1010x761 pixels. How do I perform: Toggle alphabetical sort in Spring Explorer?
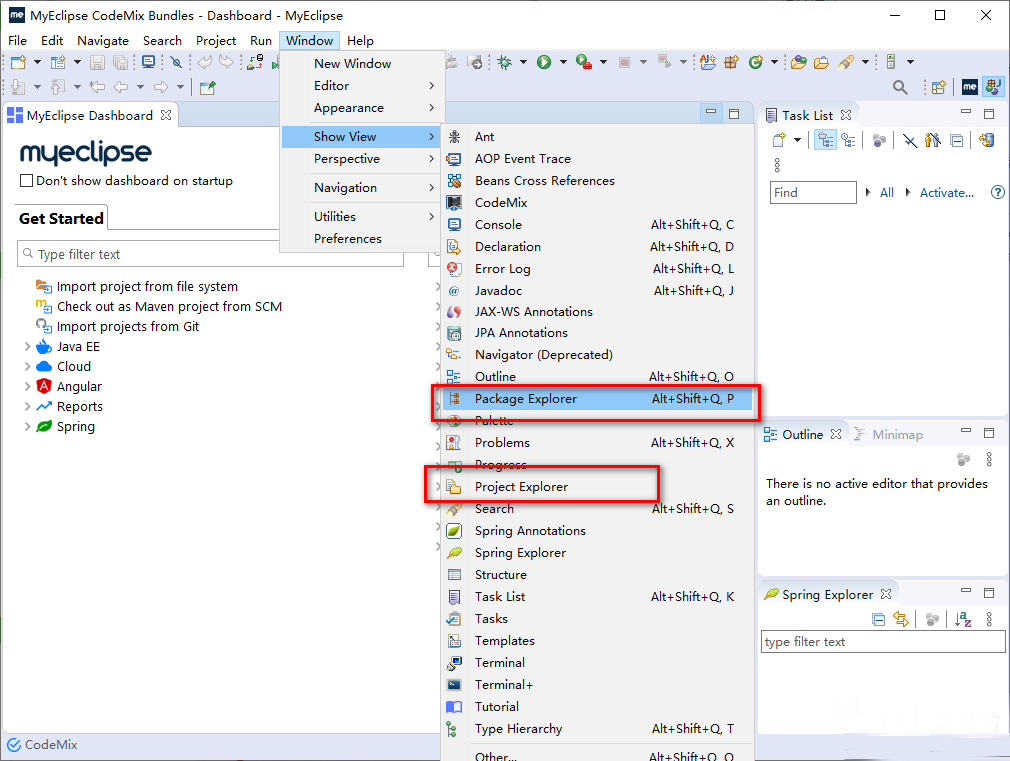pos(963,620)
